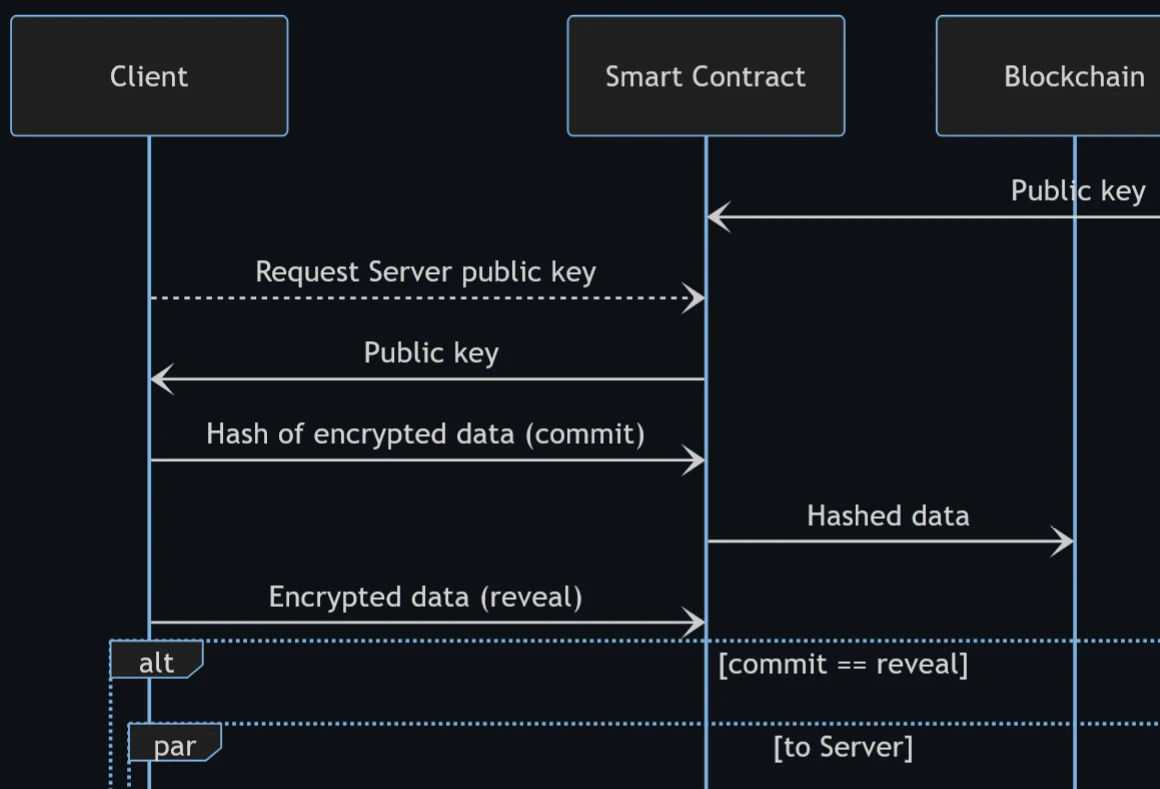Click the 'Request Server public key' message label

pyautogui.click(x=425, y=272)
